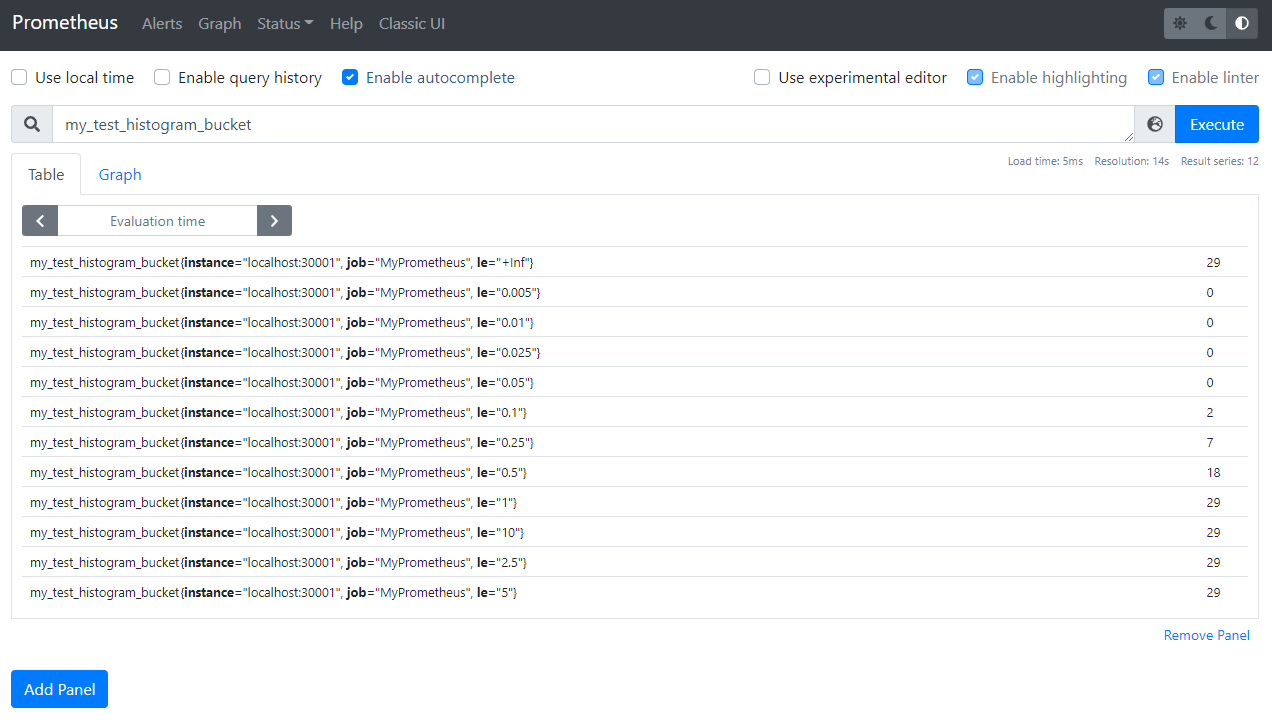Click the Add Panel button
The image size is (1272, 723).
[x=59, y=689]
